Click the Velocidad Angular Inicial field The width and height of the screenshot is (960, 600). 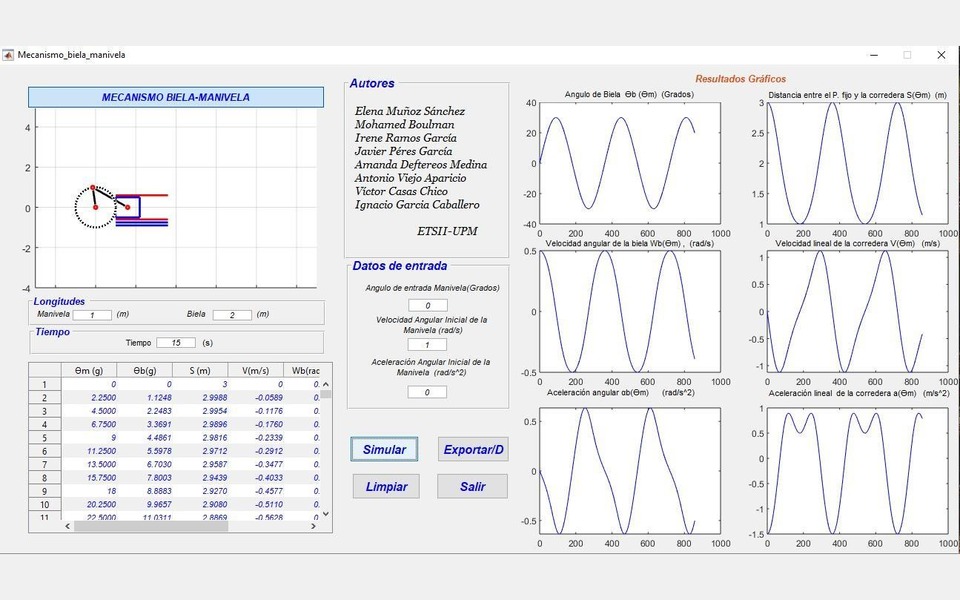coord(427,345)
